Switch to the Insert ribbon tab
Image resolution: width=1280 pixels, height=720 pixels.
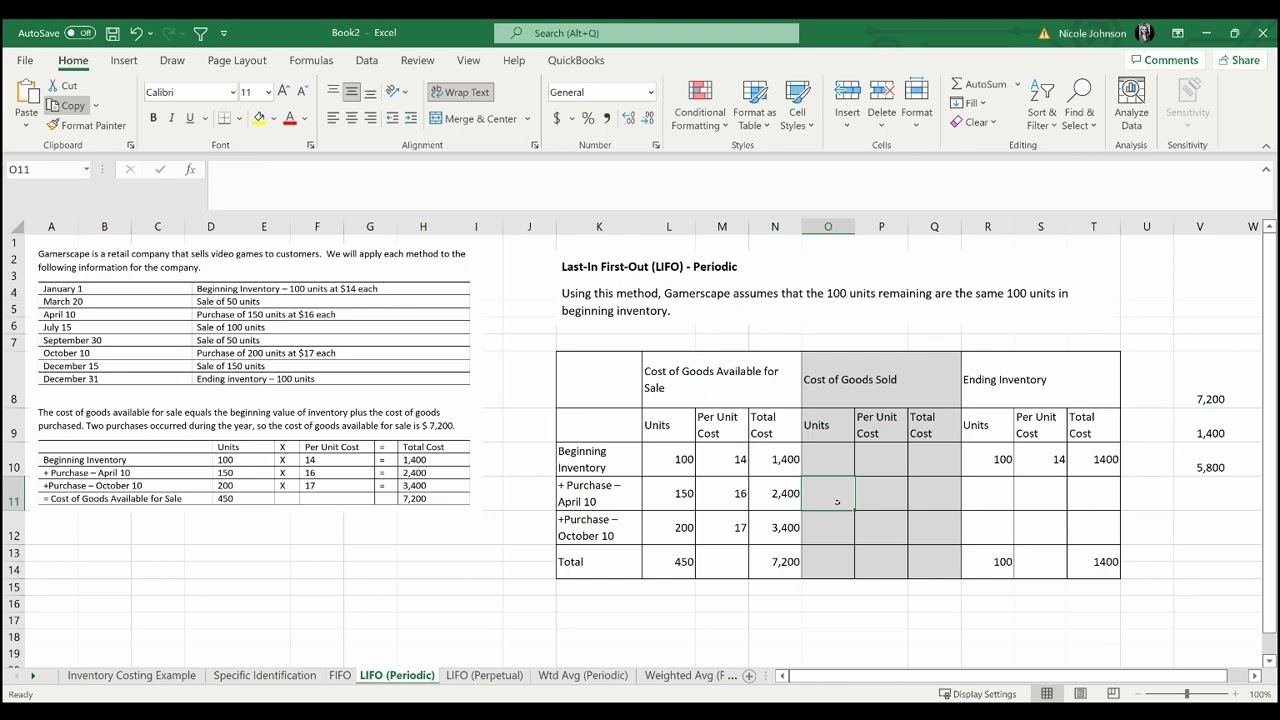124,60
